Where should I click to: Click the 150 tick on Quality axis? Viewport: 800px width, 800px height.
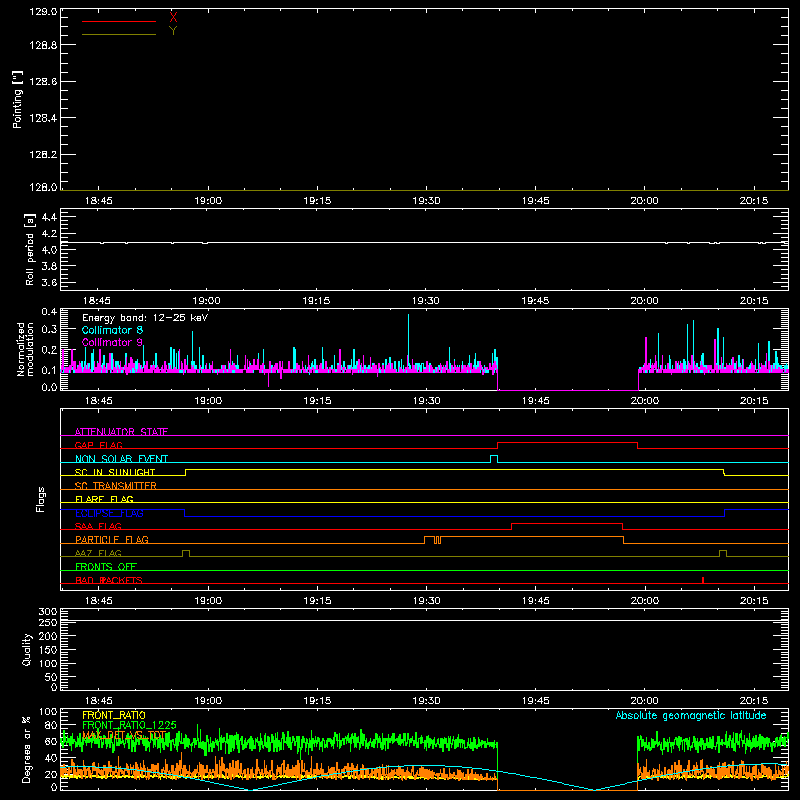47,650
